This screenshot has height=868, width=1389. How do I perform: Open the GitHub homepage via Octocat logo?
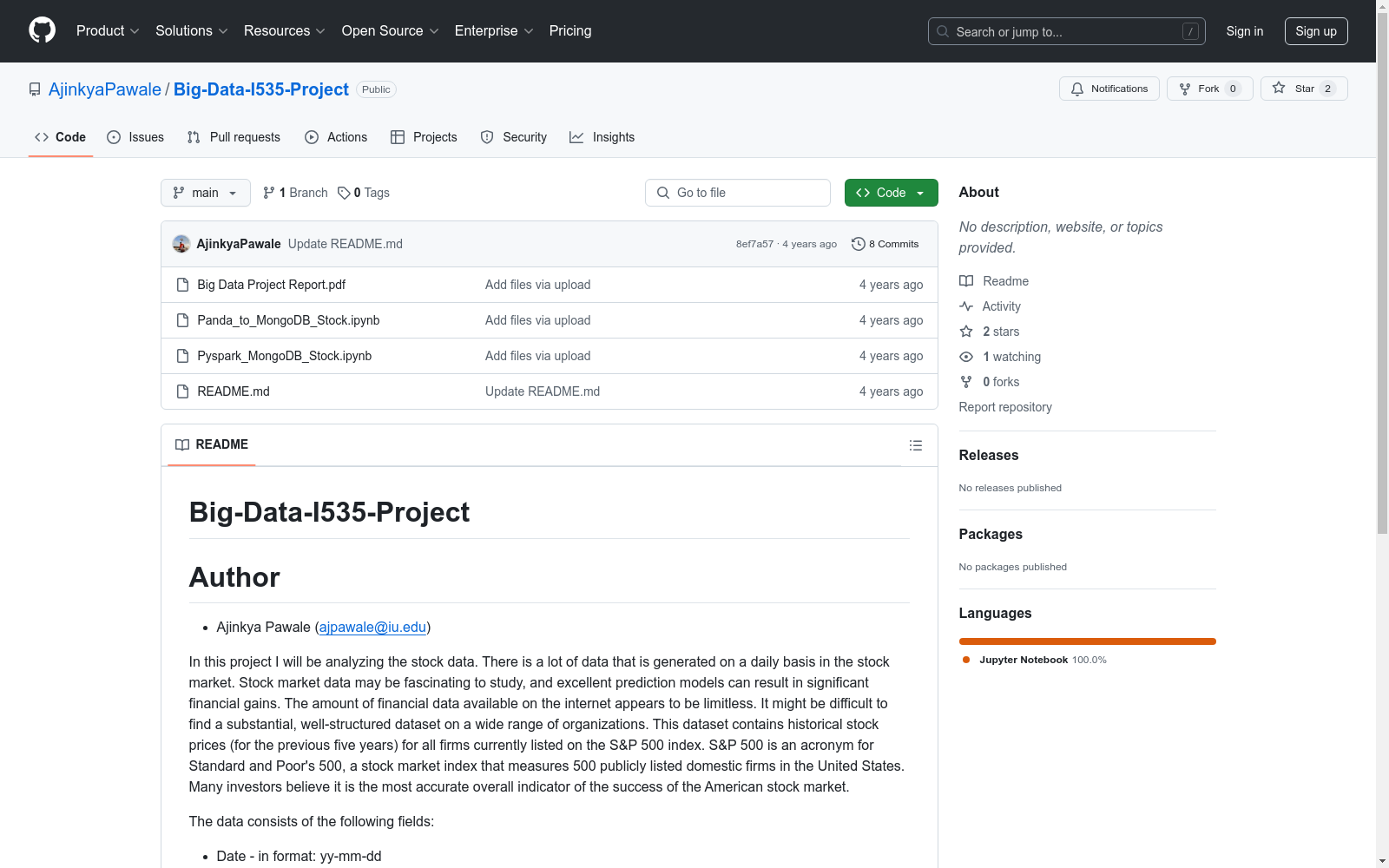42,30
